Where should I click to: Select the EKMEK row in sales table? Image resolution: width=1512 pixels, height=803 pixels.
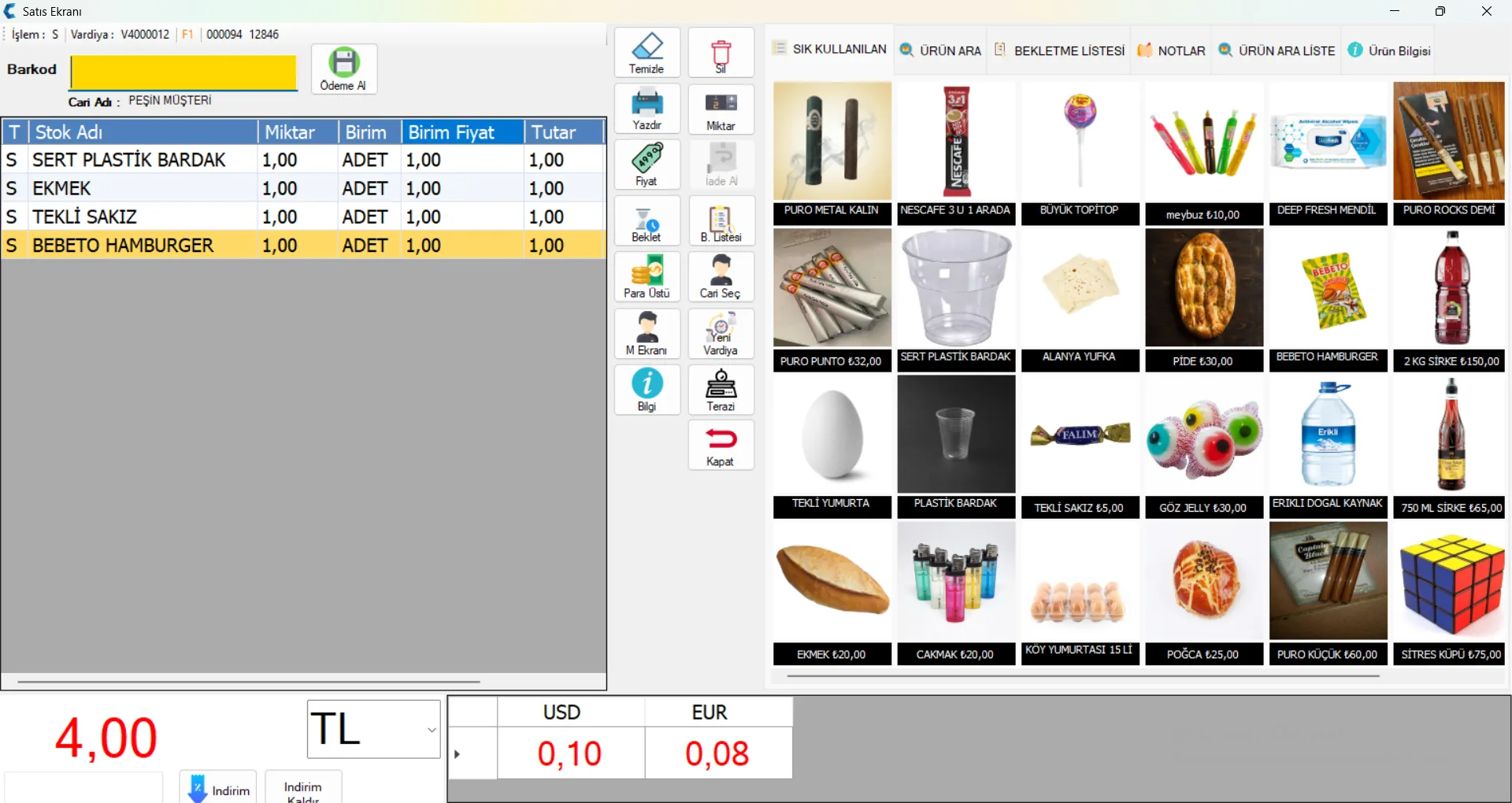(x=303, y=188)
